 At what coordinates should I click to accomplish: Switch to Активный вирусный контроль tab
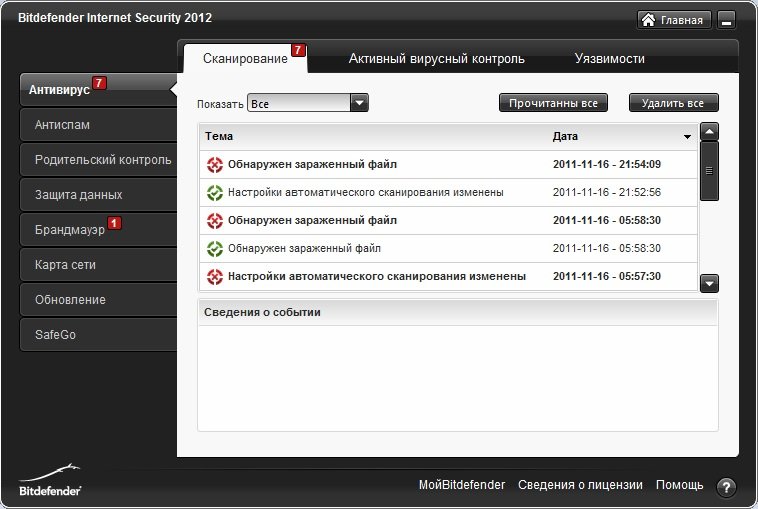tap(437, 58)
